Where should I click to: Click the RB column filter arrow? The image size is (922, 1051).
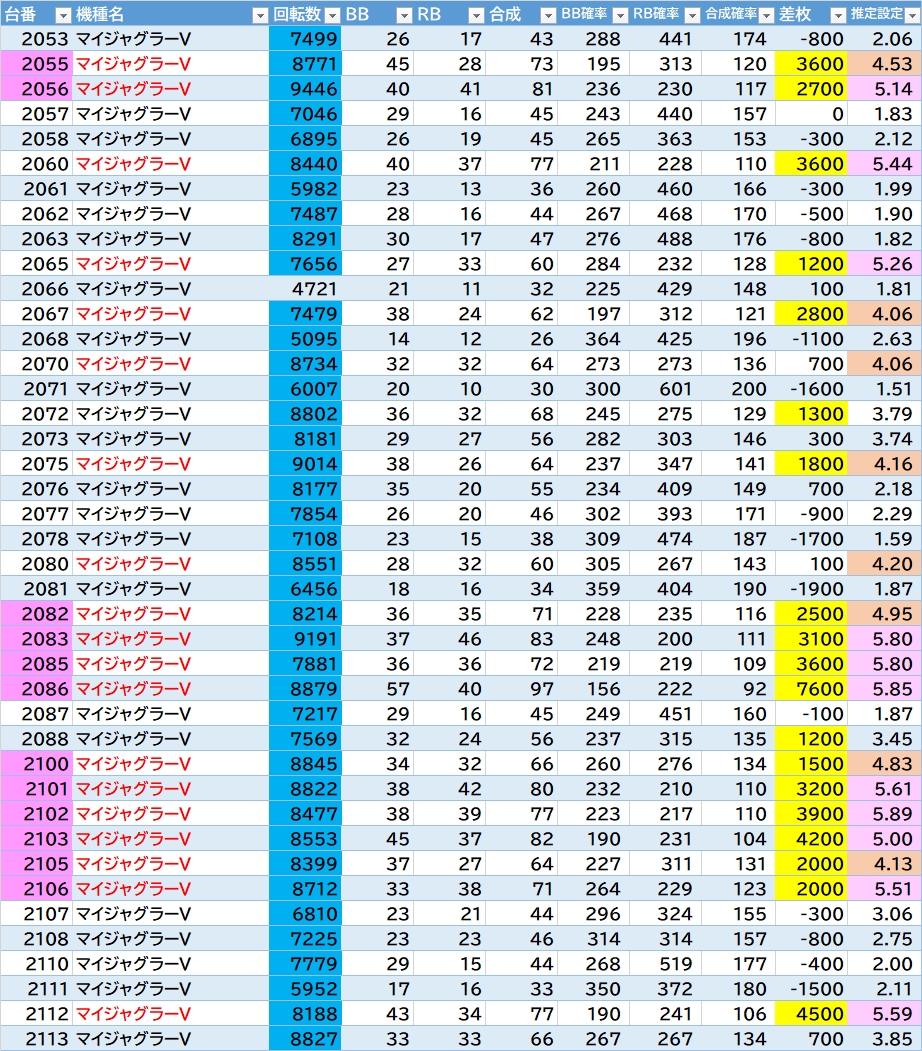475,15
